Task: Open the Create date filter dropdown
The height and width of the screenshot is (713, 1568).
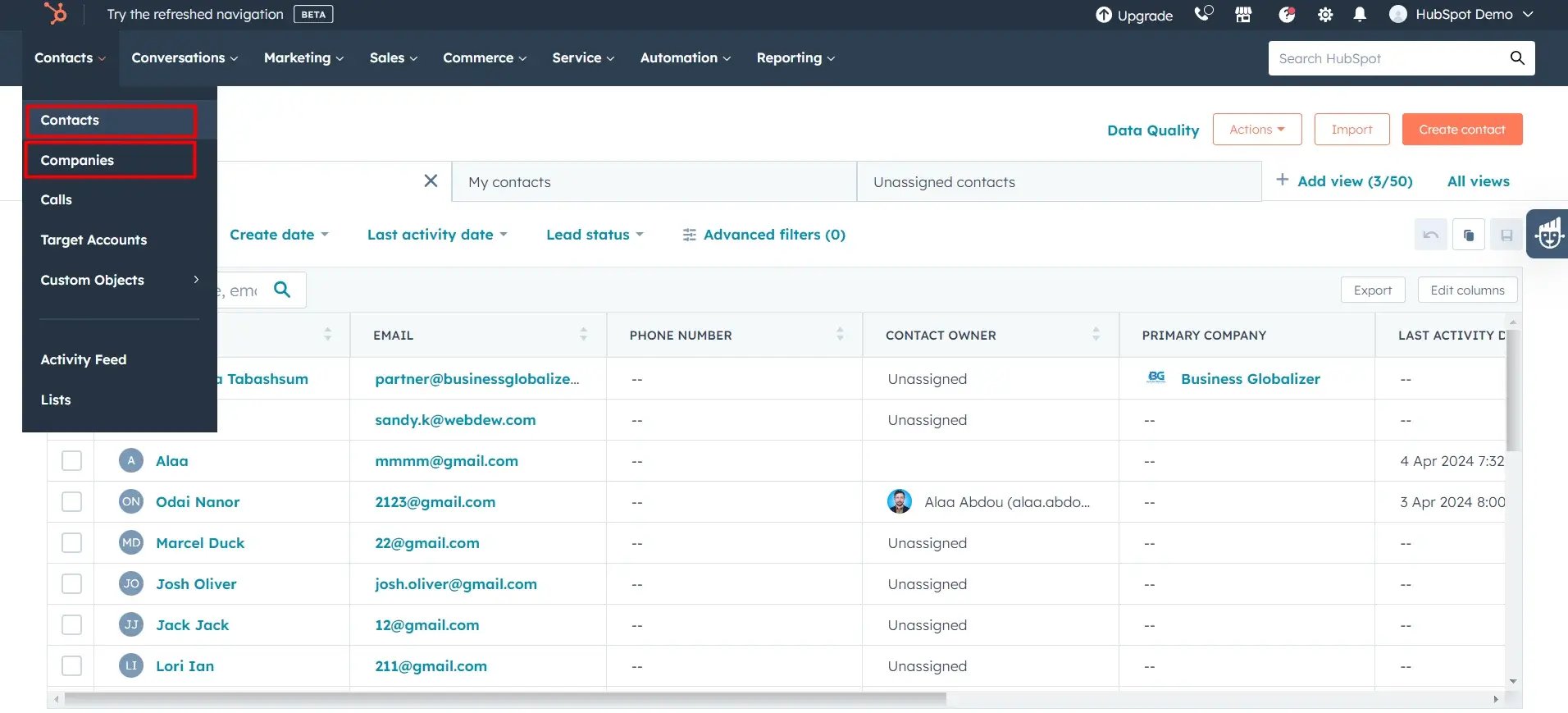Action: click(x=279, y=235)
